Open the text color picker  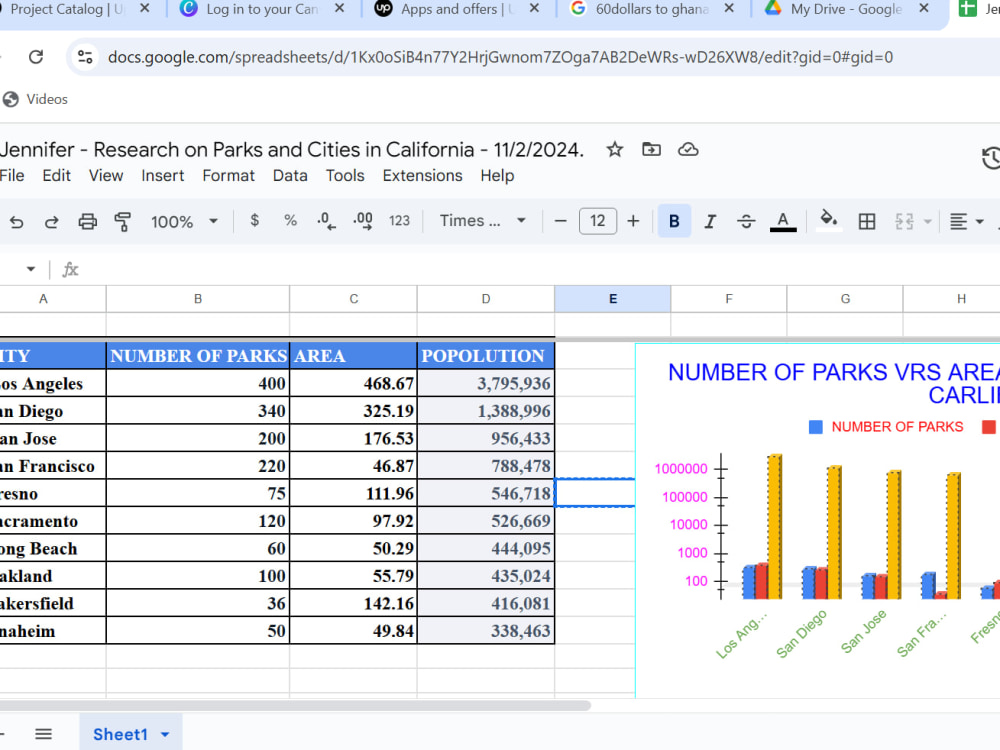click(x=783, y=221)
